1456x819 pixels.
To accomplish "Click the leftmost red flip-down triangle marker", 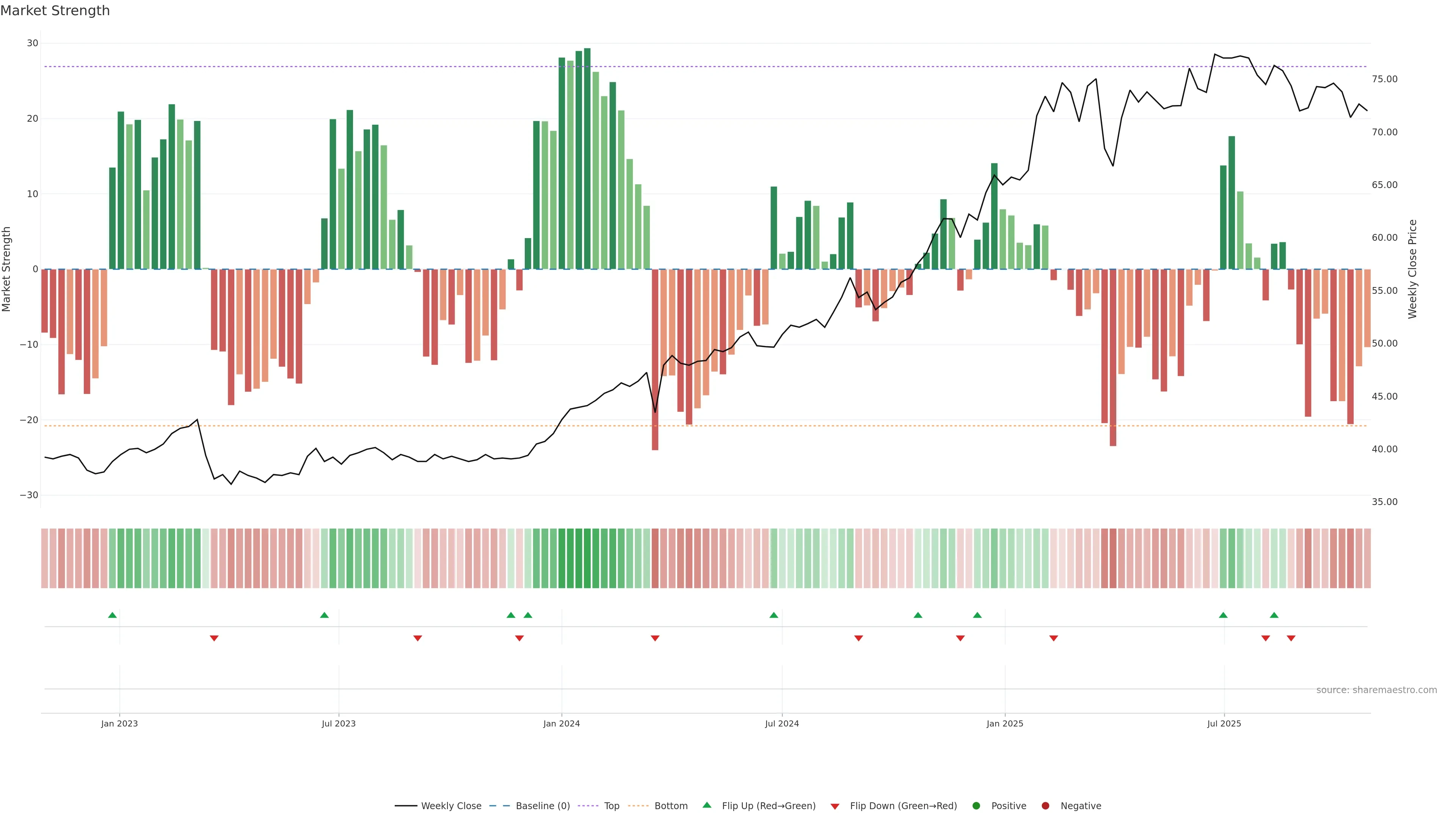I will (x=214, y=638).
